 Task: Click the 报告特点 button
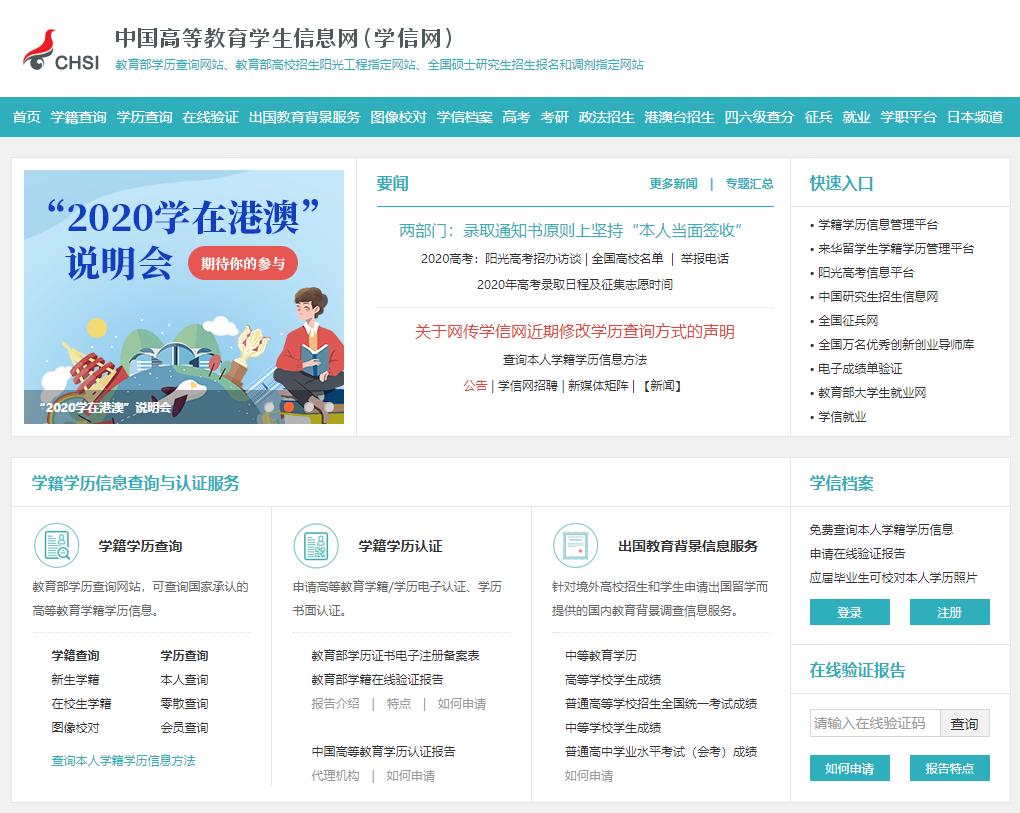click(950, 769)
